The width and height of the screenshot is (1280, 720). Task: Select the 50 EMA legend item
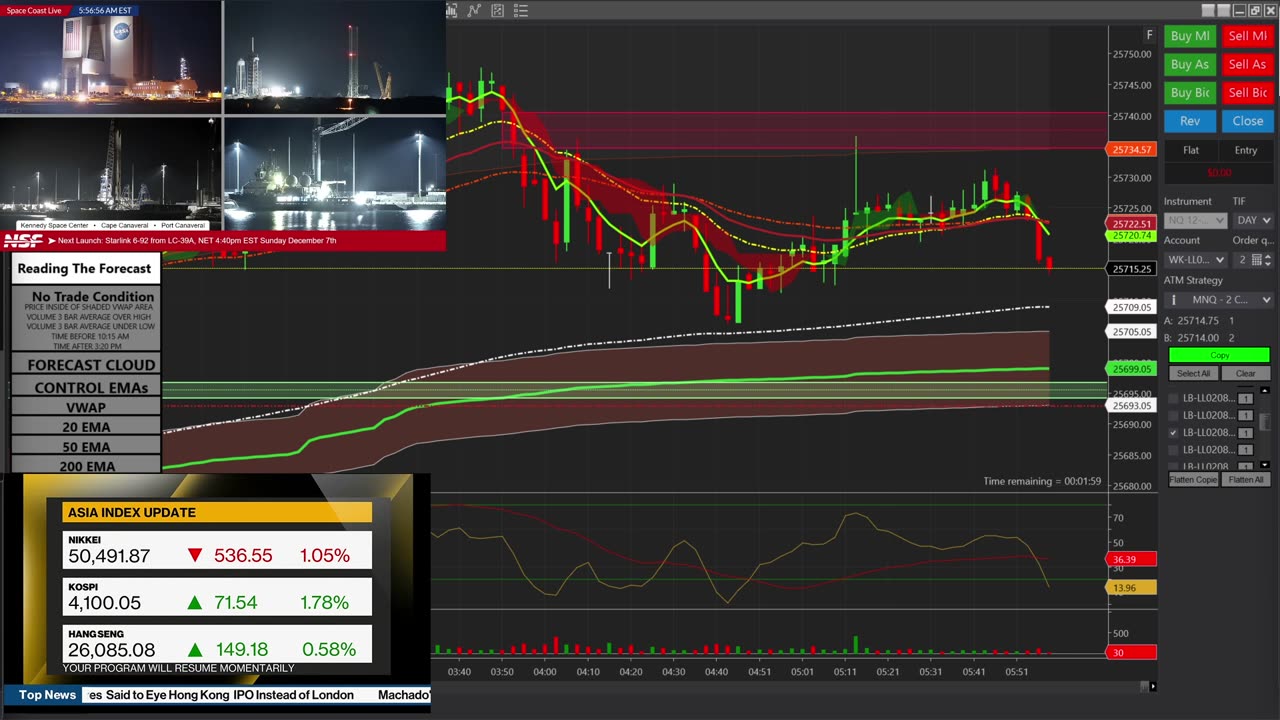click(86, 447)
